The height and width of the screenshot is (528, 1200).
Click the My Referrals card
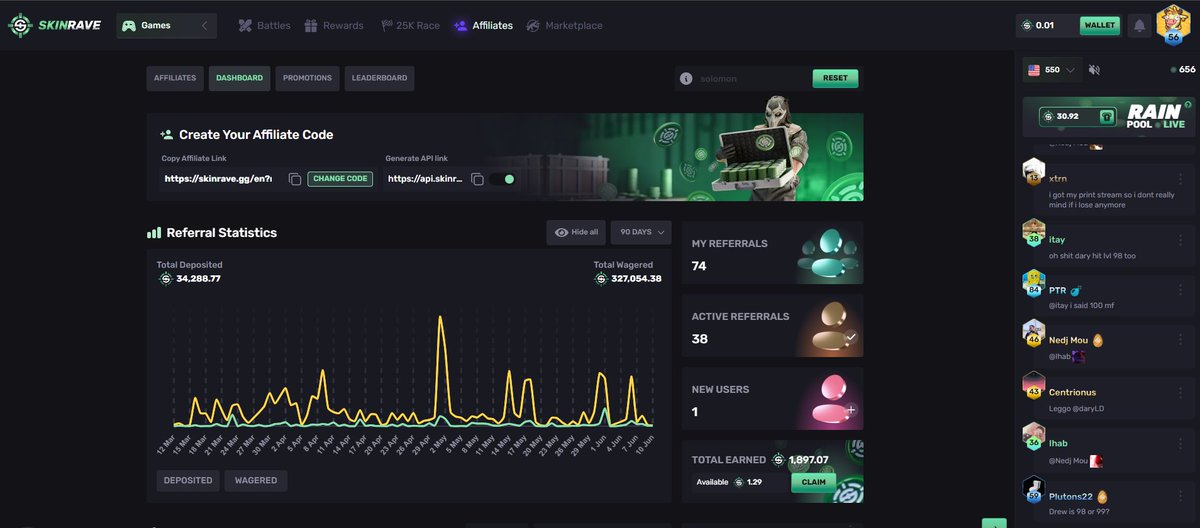(x=772, y=255)
